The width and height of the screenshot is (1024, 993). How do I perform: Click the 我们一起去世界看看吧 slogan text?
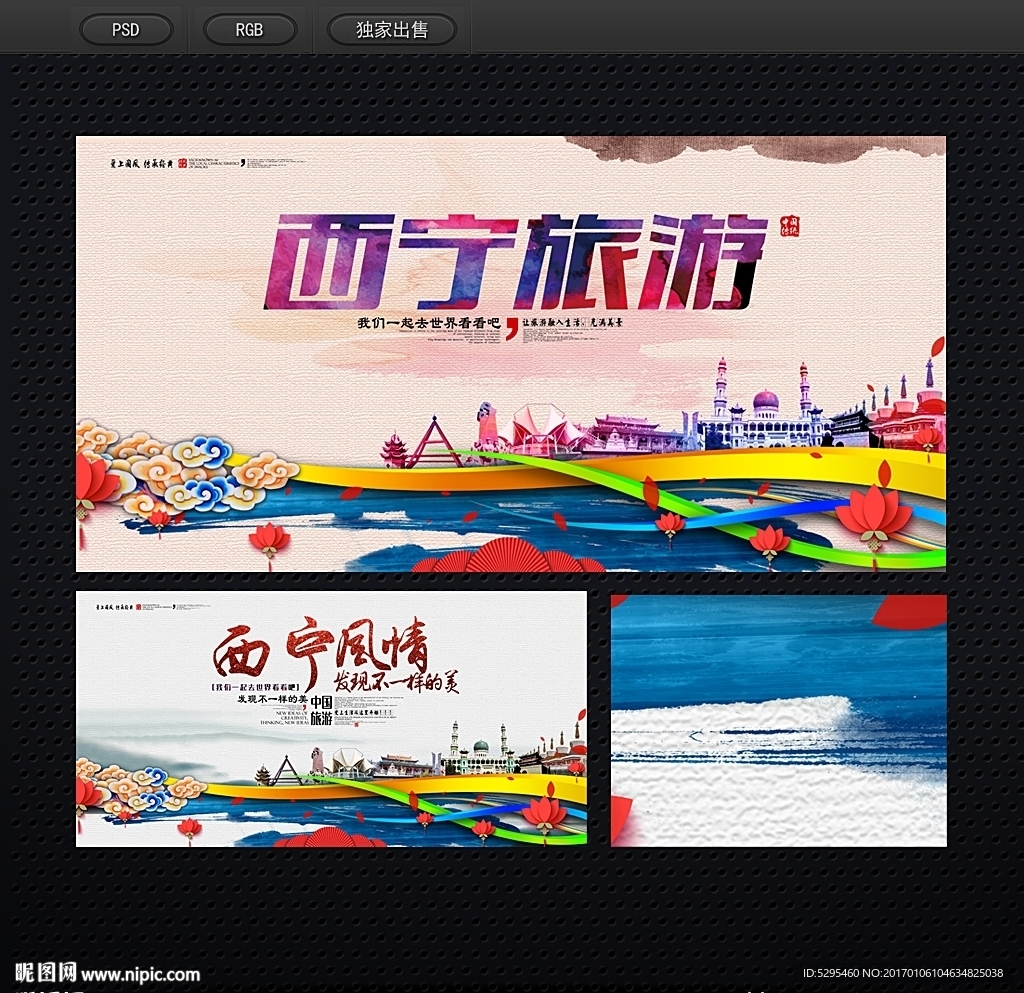[428, 323]
